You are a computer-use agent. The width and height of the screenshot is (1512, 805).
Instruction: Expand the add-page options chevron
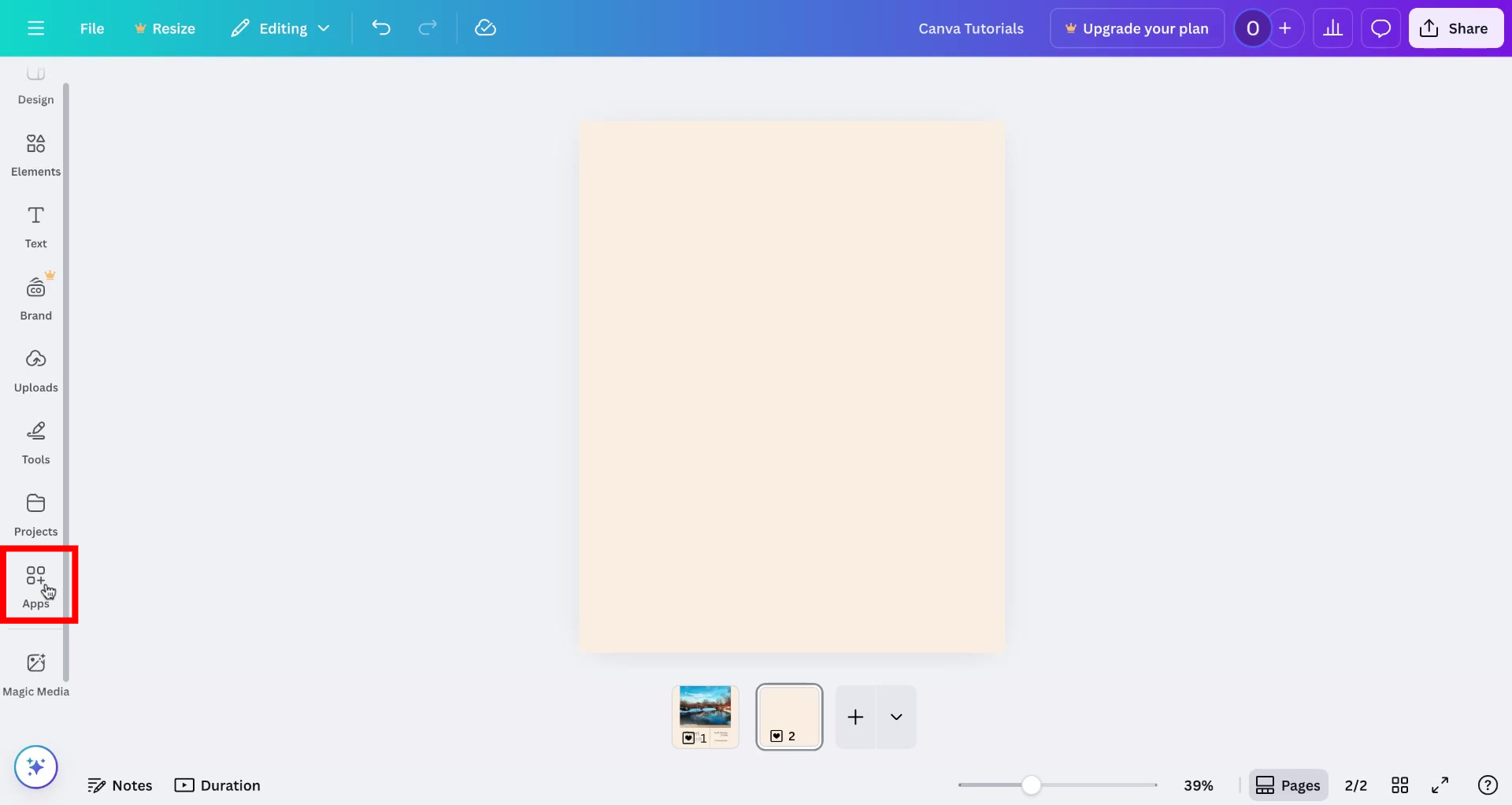(x=896, y=717)
